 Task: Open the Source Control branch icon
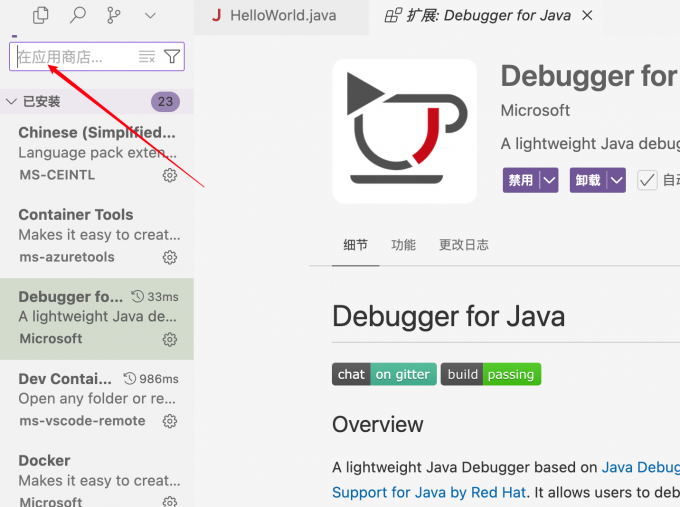(x=112, y=15)
